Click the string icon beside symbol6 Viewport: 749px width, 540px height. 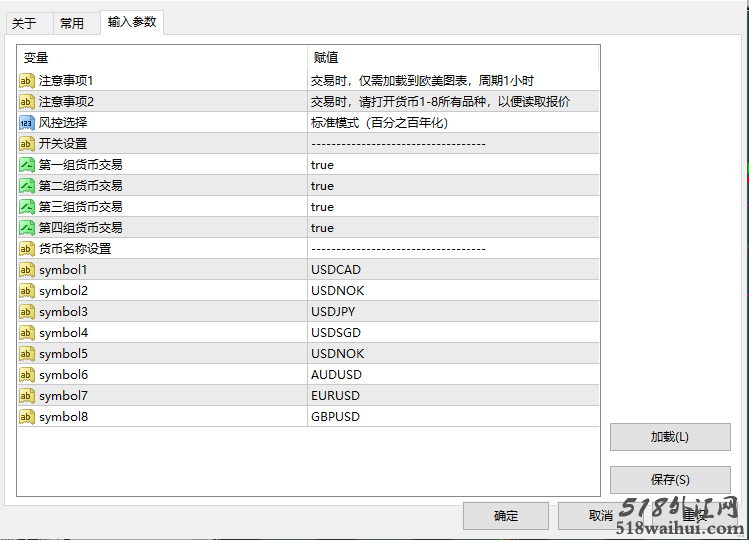coord(27,375)
